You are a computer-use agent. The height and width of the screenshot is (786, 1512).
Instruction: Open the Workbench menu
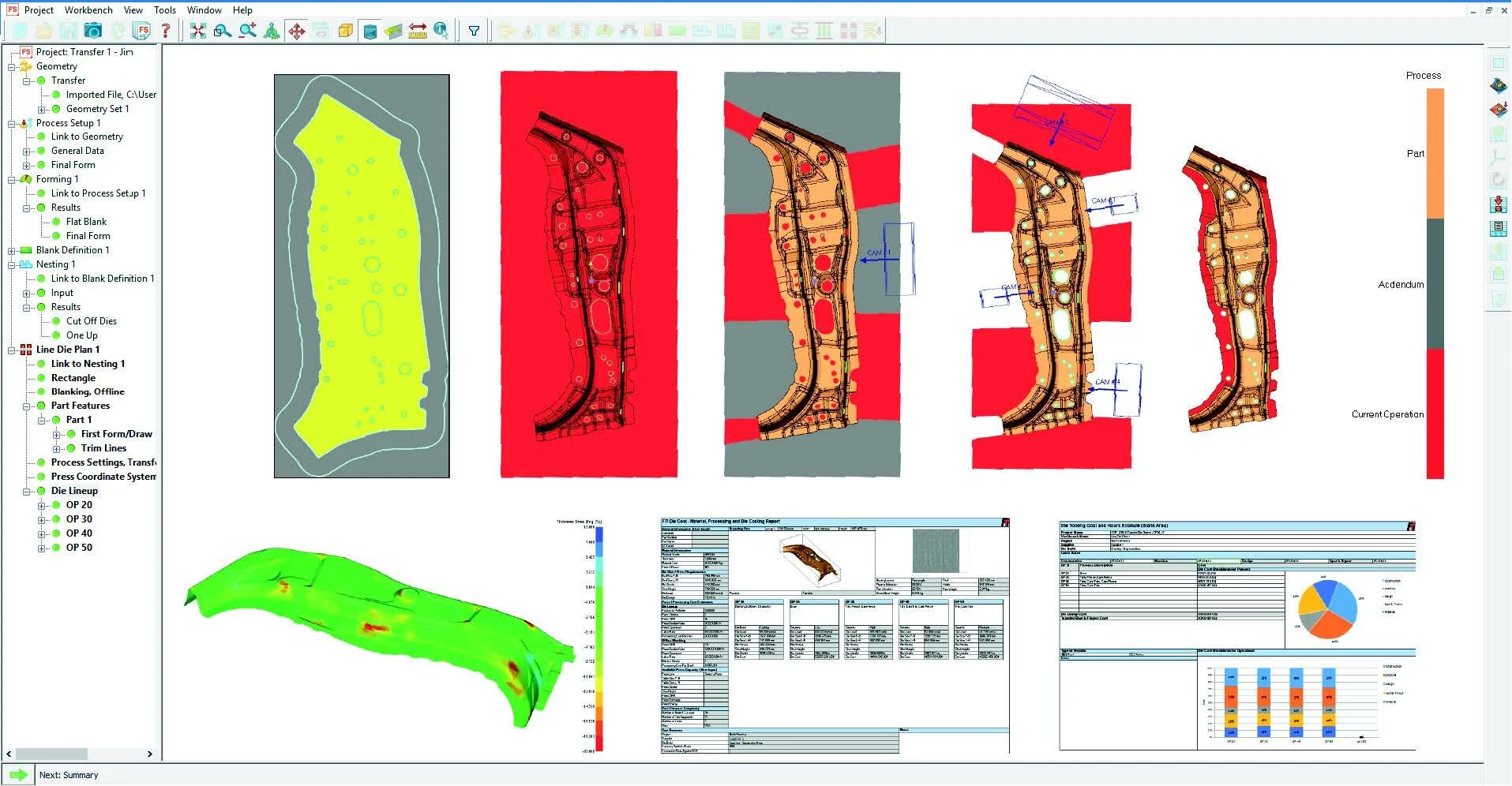[x=88, y=10]
